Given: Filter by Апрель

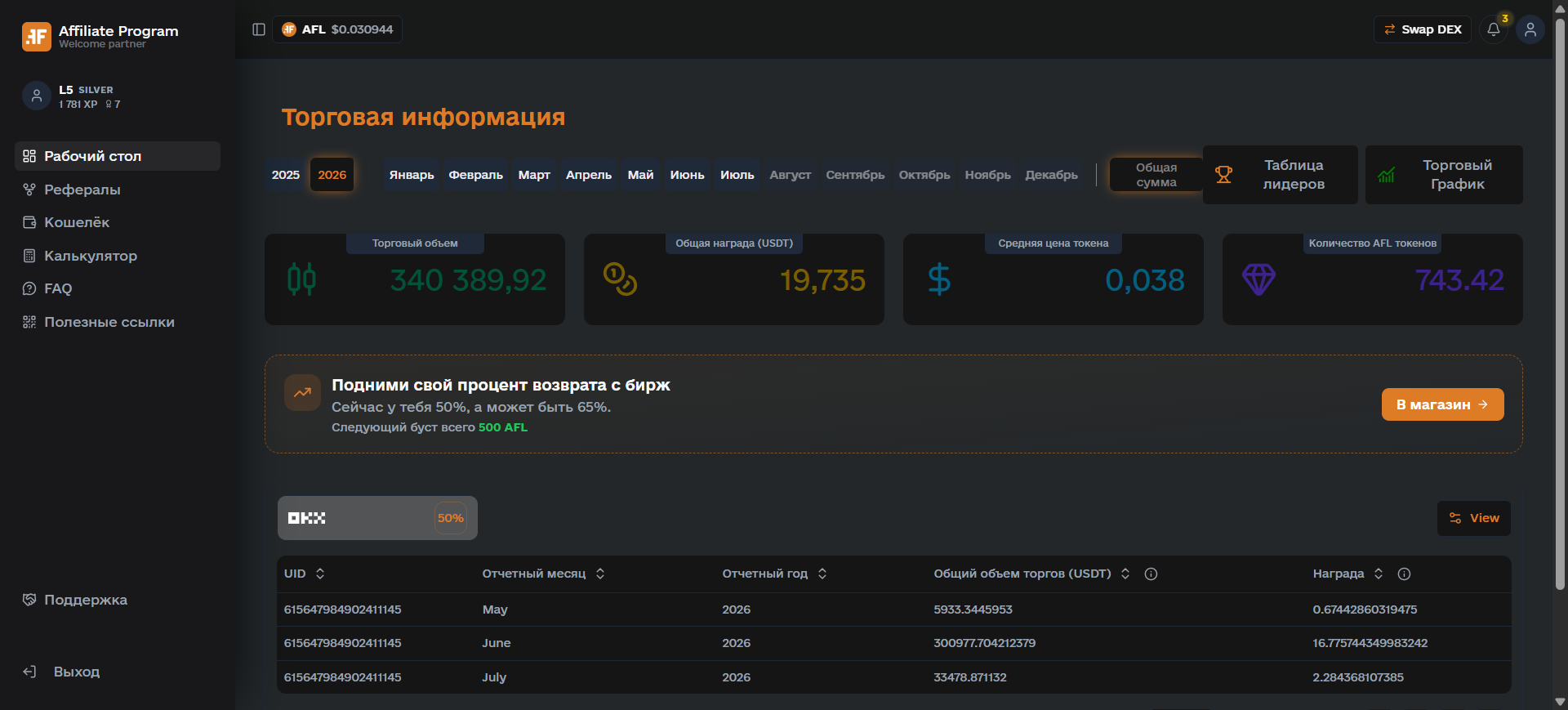Looking at the screenshot, I should pyautogui.click(x=589, y=175).
